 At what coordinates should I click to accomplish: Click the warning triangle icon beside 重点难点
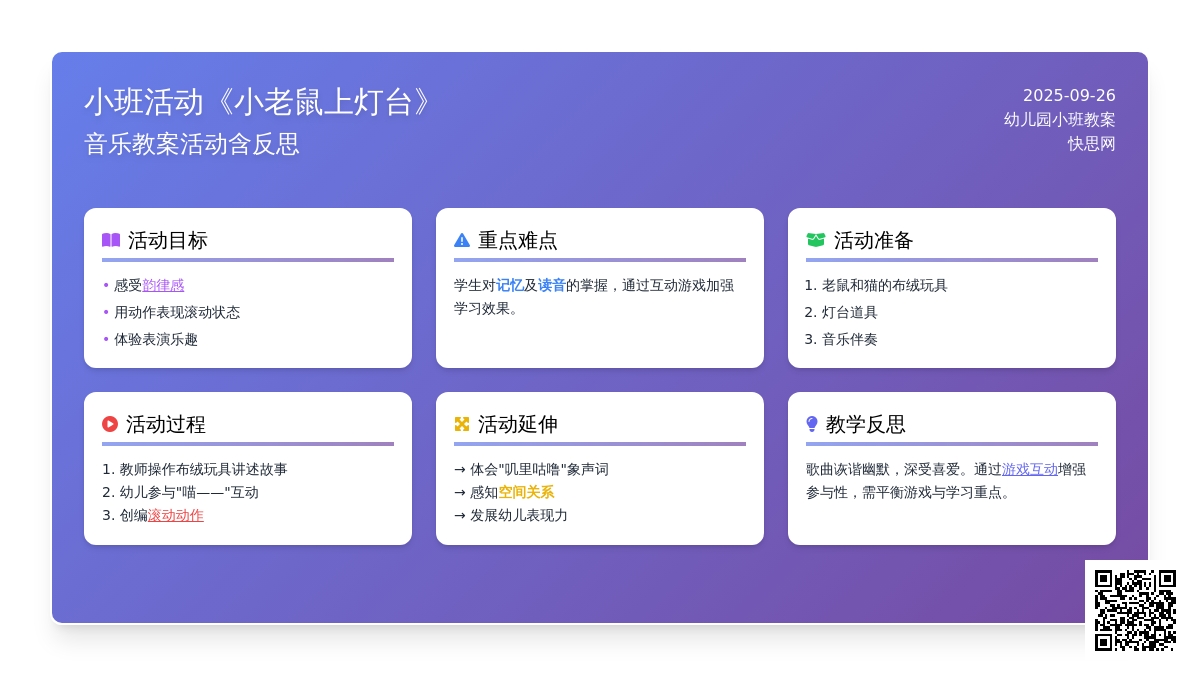click(462, 240)
